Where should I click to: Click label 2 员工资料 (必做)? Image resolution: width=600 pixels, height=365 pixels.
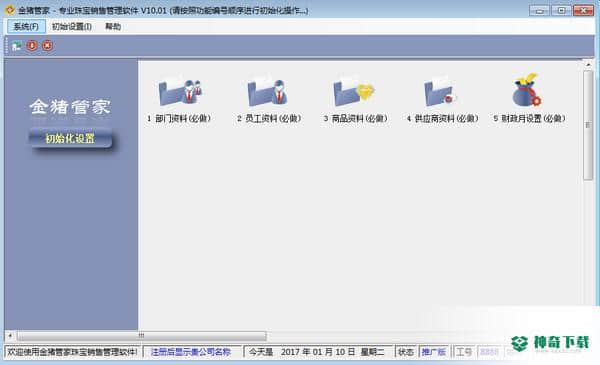[269, 119]
